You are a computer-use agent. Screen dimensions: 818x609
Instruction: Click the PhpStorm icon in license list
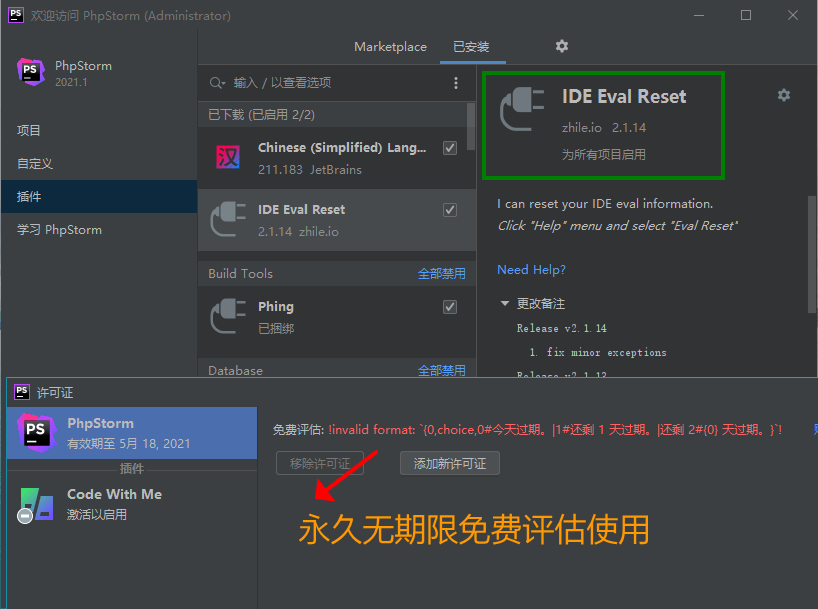click(36, 433)
